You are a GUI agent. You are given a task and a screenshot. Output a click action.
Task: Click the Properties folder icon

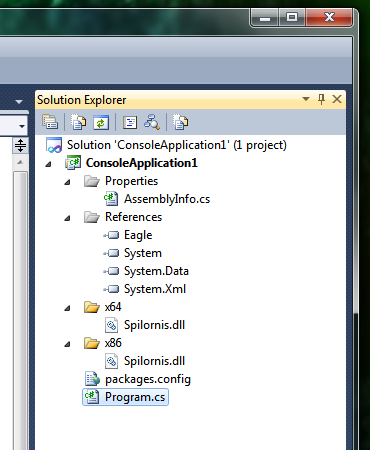point(92,181)
